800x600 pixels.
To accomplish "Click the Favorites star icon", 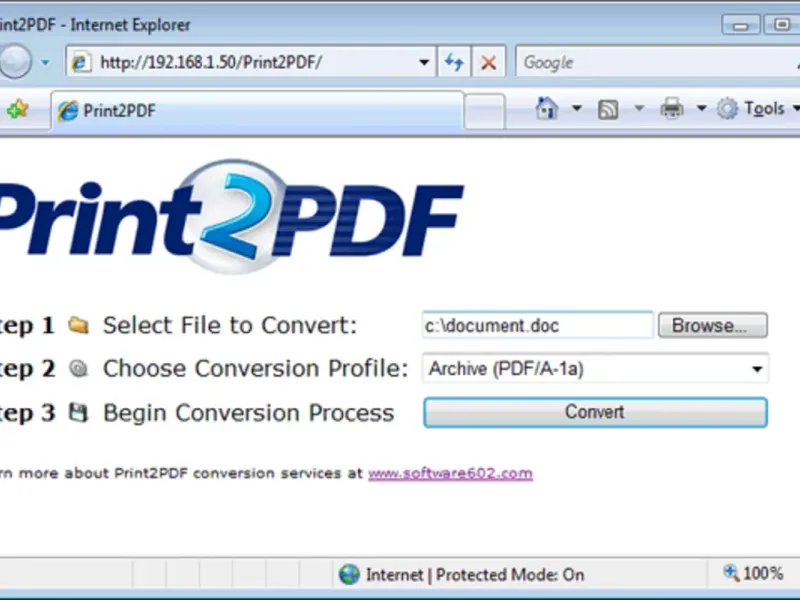I will [17, 109].
